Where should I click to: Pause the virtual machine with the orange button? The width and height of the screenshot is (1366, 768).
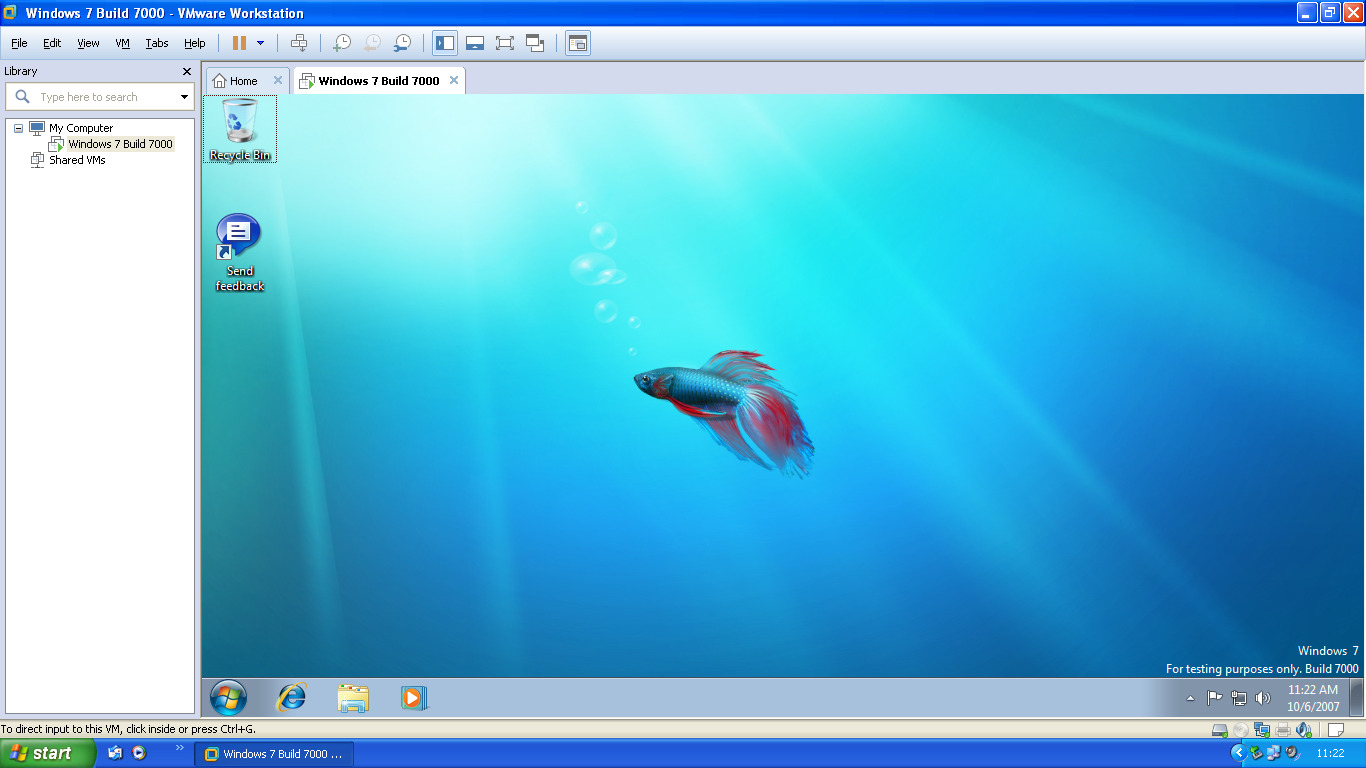239,43
